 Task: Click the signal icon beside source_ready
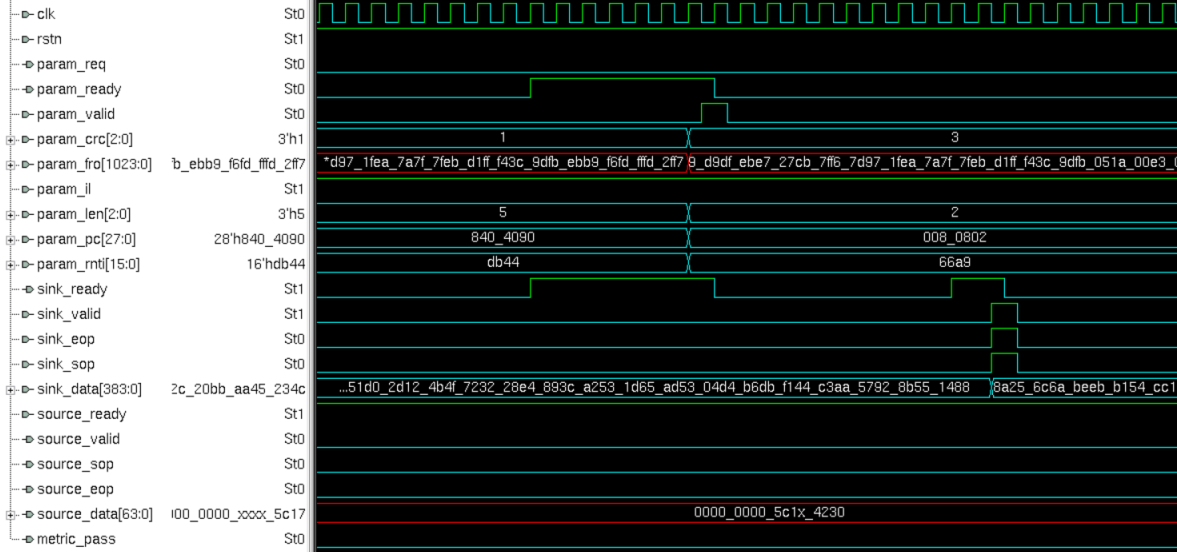(x=27, y=414)
